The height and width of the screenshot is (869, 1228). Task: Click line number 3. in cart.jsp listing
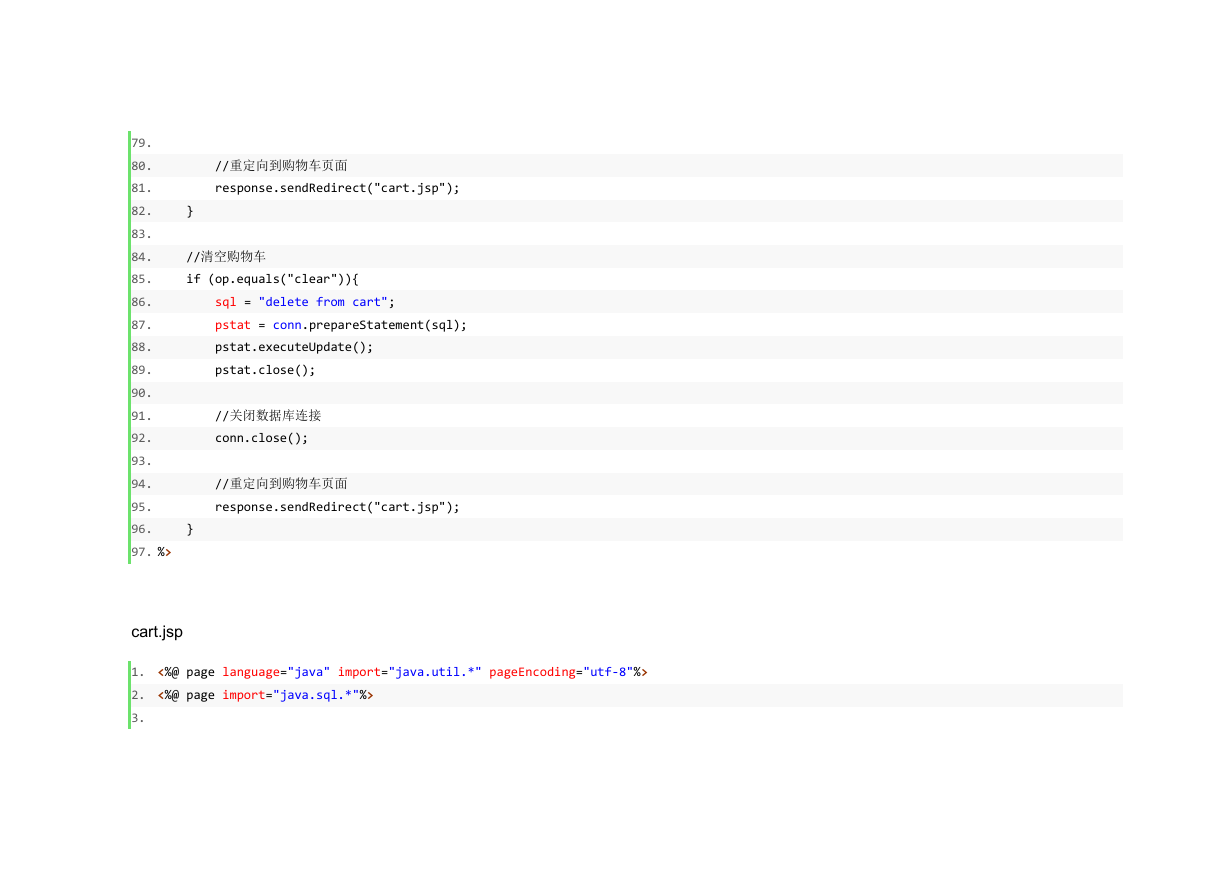[138, 718]
